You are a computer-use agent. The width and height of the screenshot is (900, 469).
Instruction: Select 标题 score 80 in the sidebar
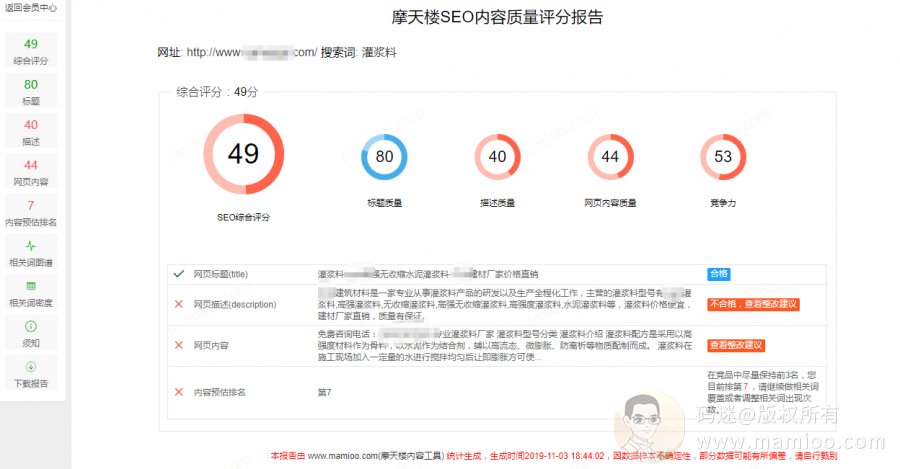(x=30, y=92)
